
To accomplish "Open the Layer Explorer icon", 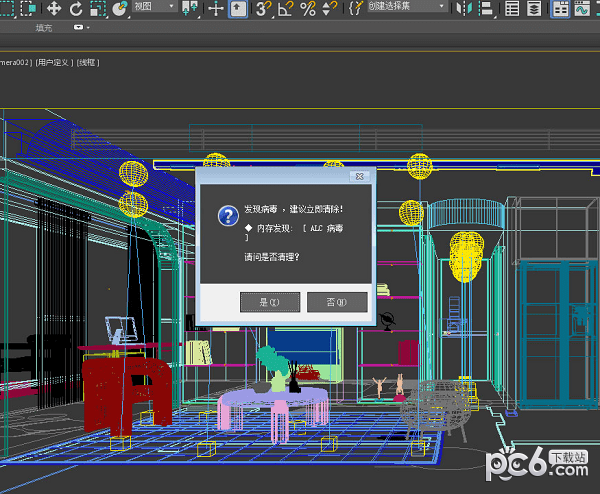I will pyautogui.click(x=535, y=9).
